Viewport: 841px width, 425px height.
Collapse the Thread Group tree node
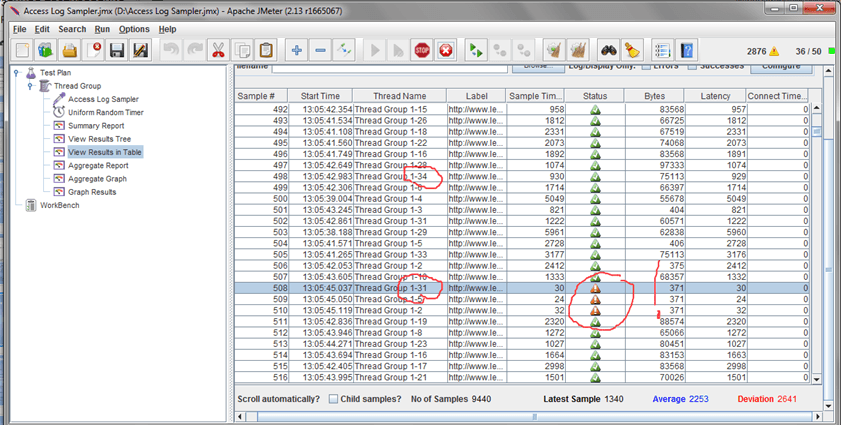31,86
